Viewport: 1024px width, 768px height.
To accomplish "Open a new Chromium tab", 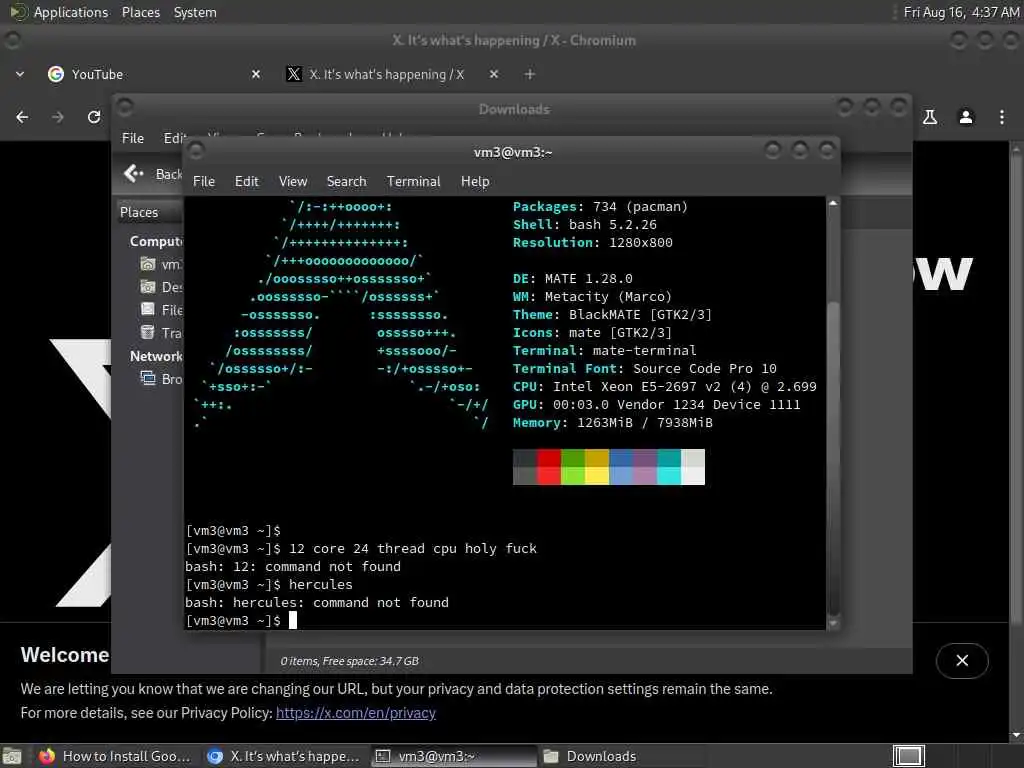I will click(530, 74).
